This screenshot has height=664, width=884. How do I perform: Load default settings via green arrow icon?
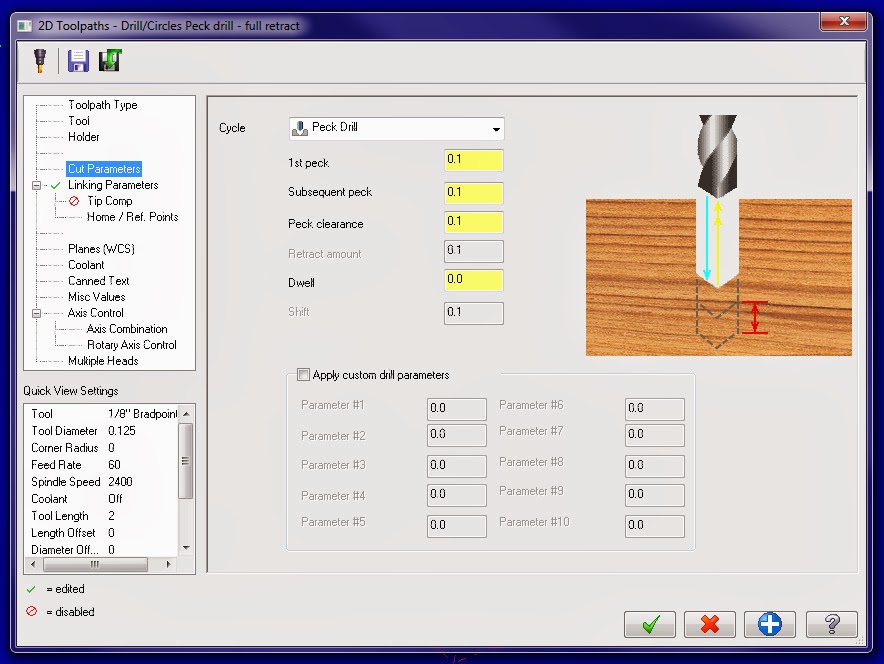coord(111,60)
